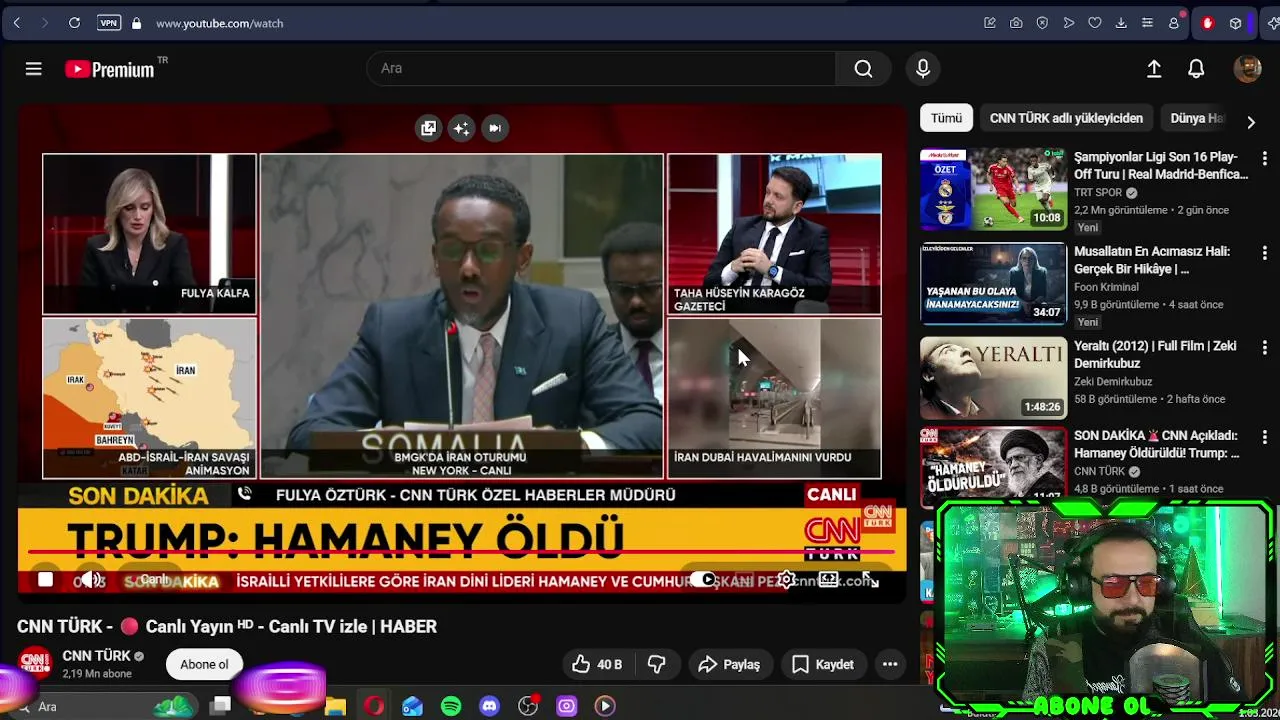Open the ad blocker shield icon
The height and width of the screenshot is (720, 1280).
(x=1042, y=23)
